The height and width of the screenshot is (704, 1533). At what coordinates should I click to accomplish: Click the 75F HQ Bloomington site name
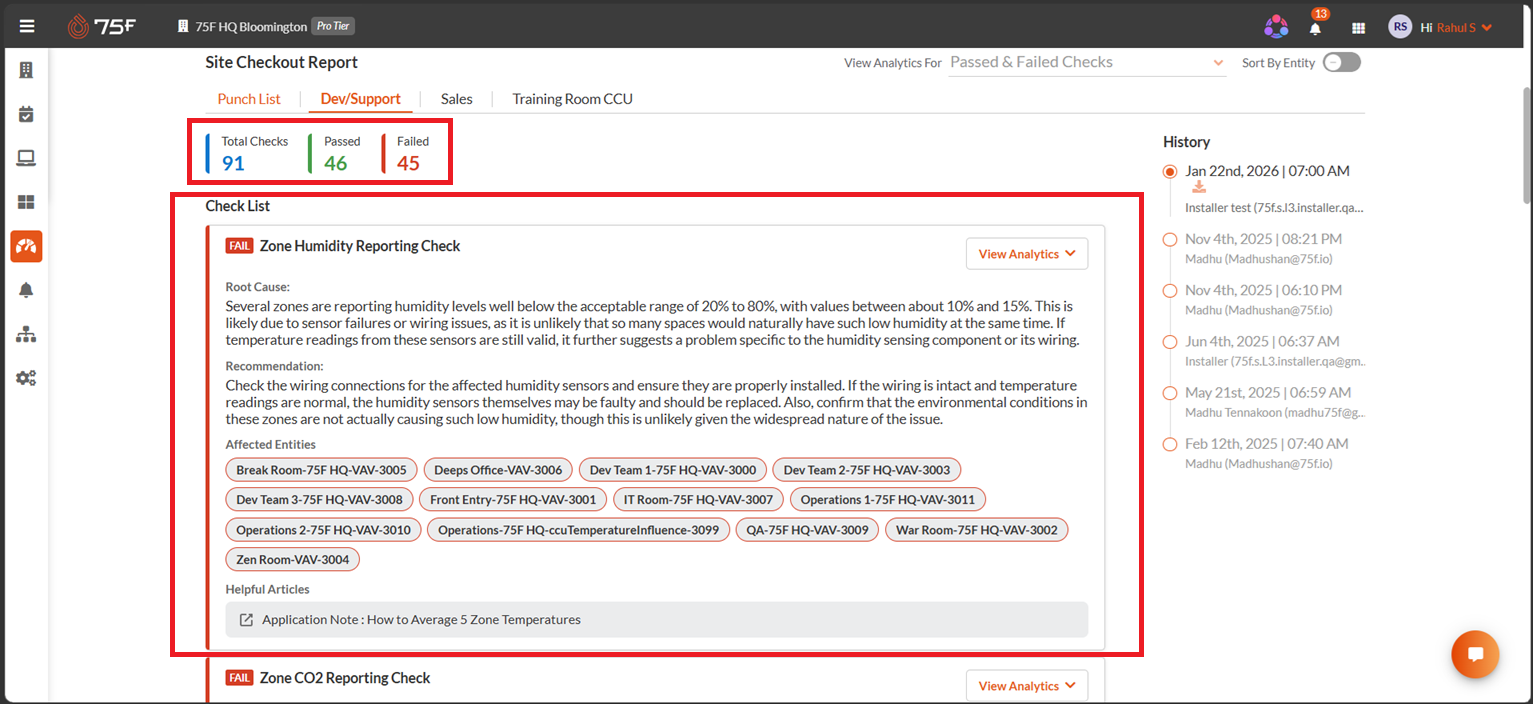[x=251, y=27]
